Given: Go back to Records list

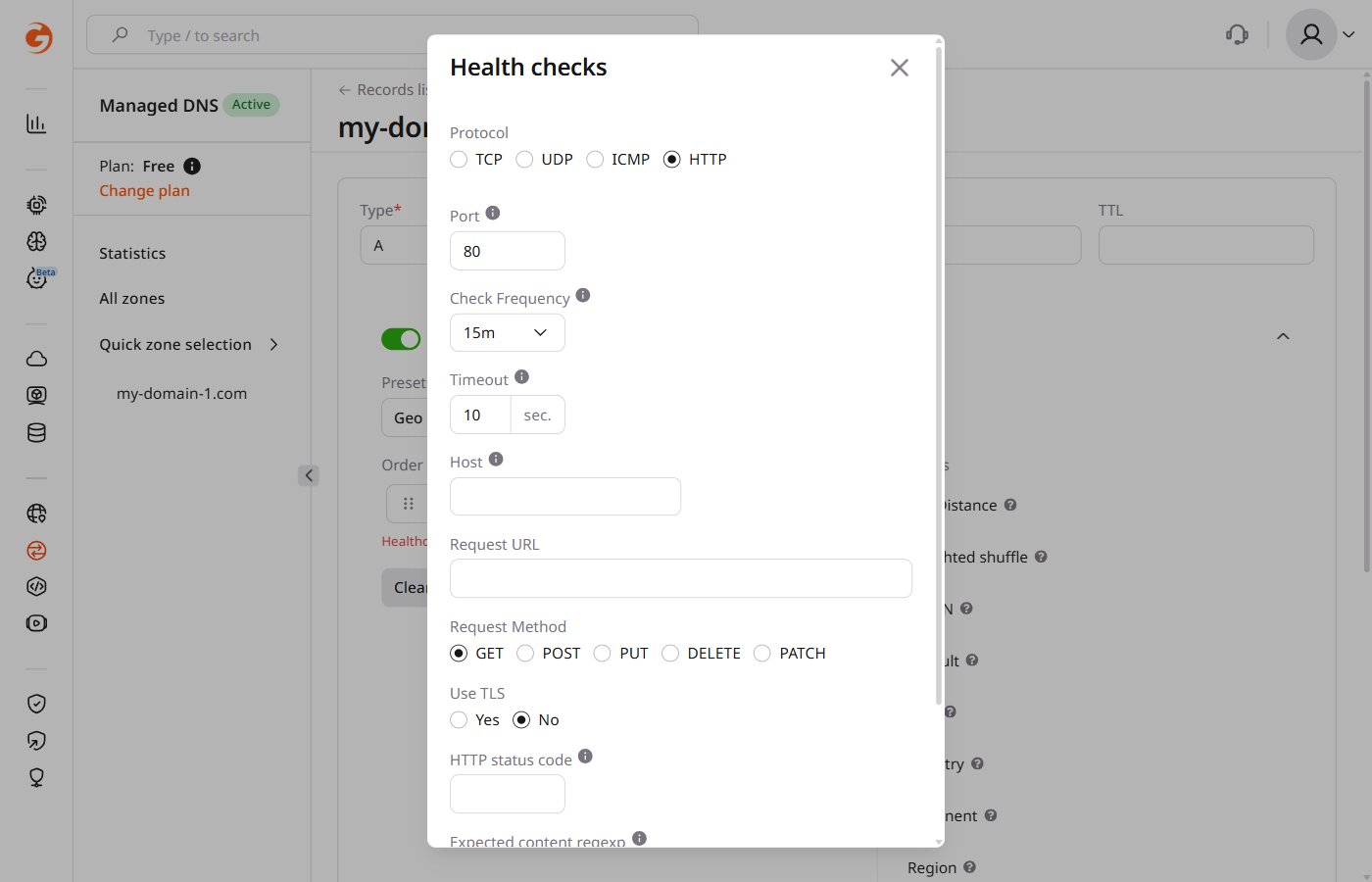Looking at the screenshot, I should tap(383, 90).
